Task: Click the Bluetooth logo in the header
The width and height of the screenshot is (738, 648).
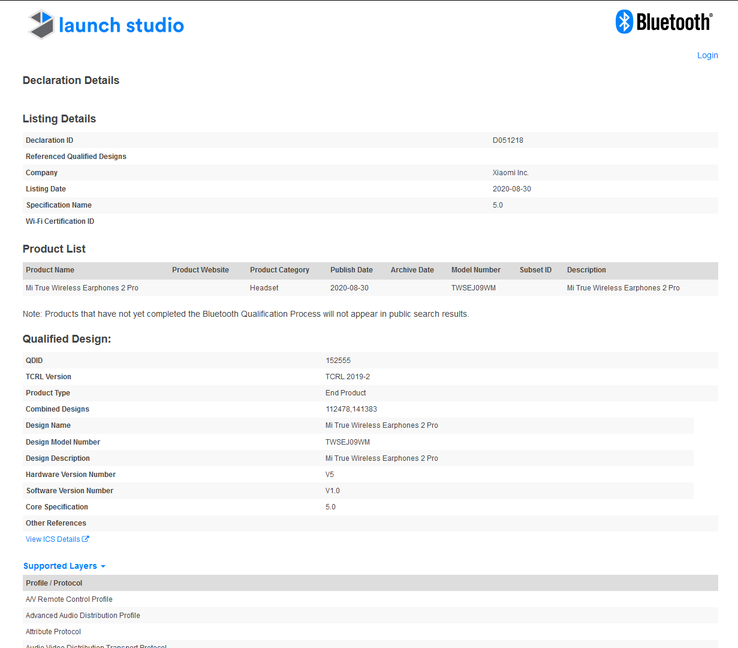Action: pos(663,22)
